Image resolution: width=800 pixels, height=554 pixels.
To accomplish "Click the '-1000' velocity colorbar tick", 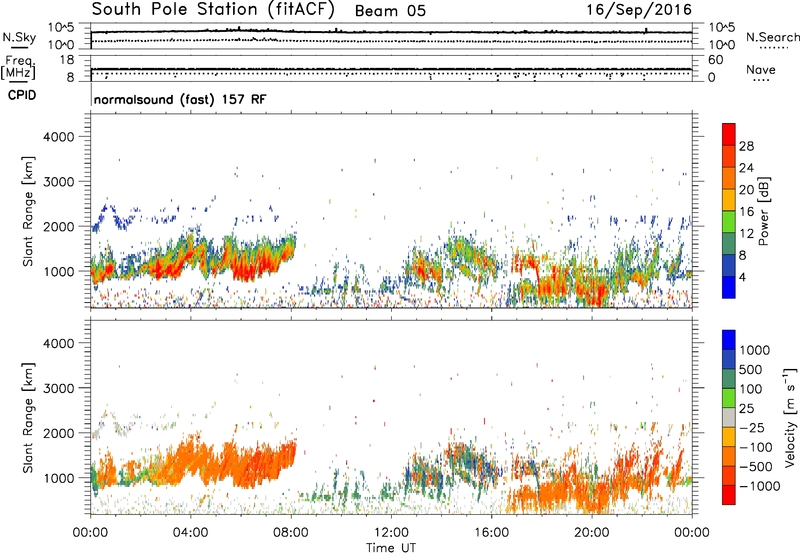I will click(x=760, y=486).
